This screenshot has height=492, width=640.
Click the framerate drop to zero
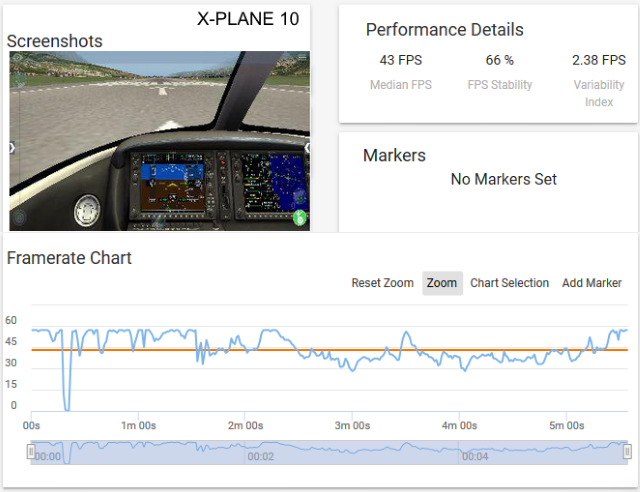(67, 408)
